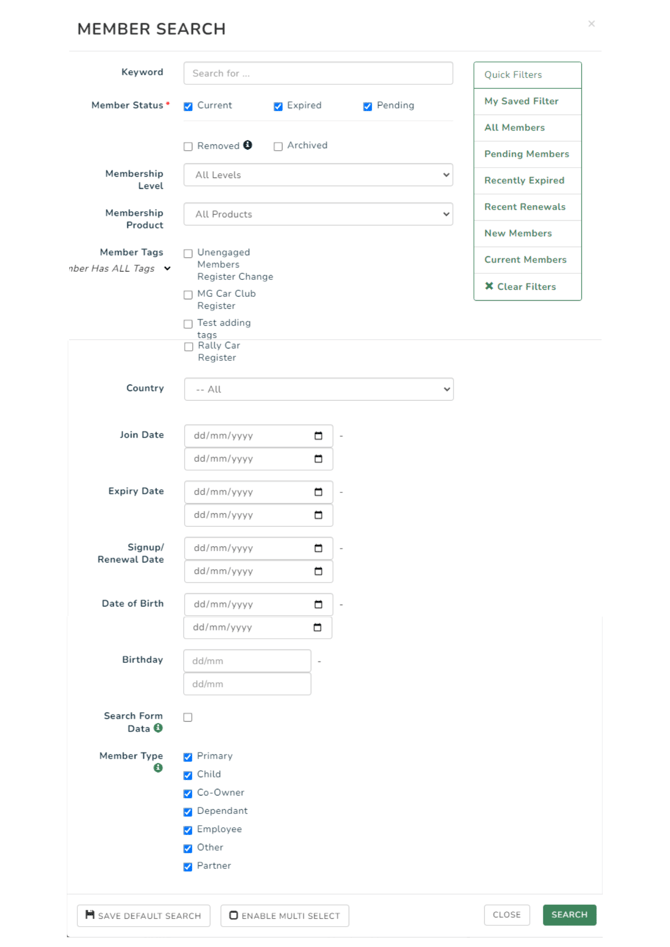Open calendar picker for first Join Date
670x947 pixels.
[318, 436]
